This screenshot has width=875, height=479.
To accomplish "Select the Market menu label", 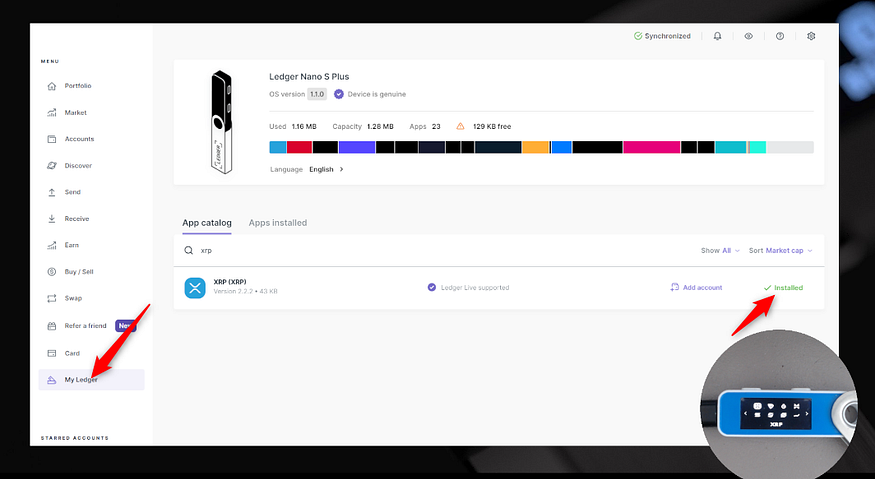I will pyautogui.click(x=75, y=113).
